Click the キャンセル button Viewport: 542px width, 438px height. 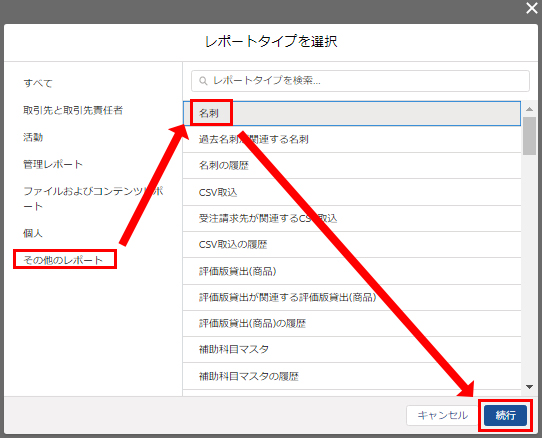[442, 415]
